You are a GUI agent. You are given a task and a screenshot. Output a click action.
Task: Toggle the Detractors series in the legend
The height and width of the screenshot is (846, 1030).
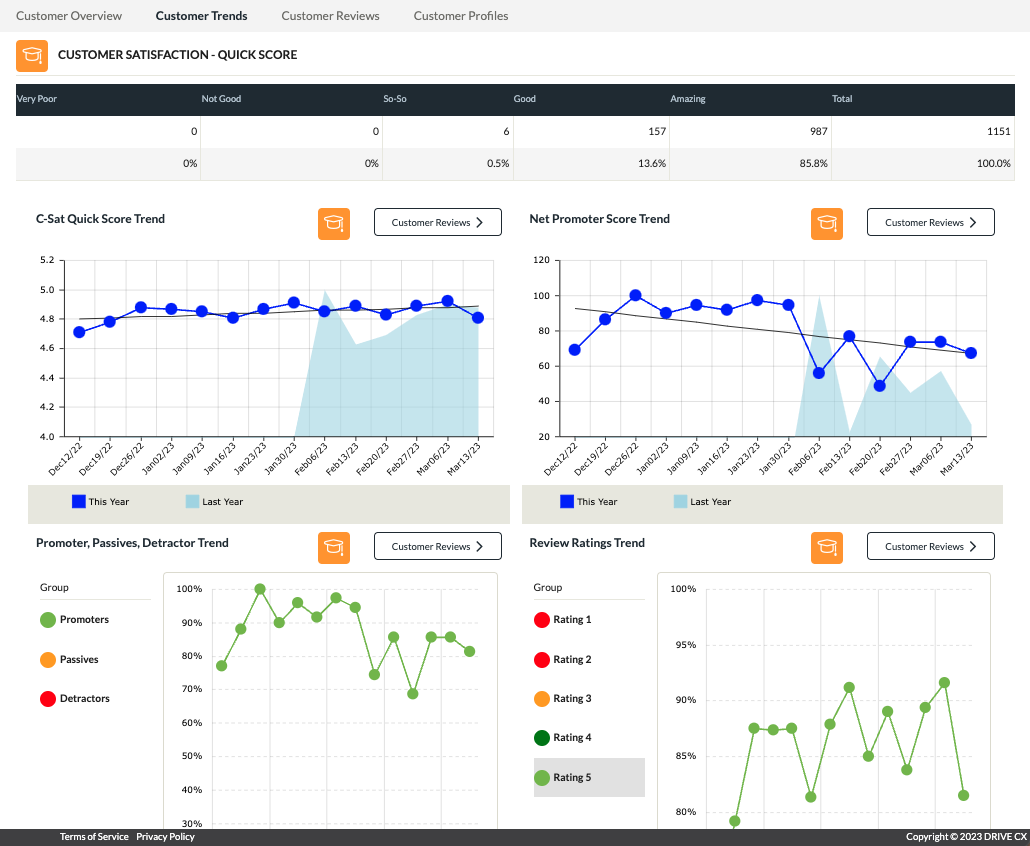point(75,699)
